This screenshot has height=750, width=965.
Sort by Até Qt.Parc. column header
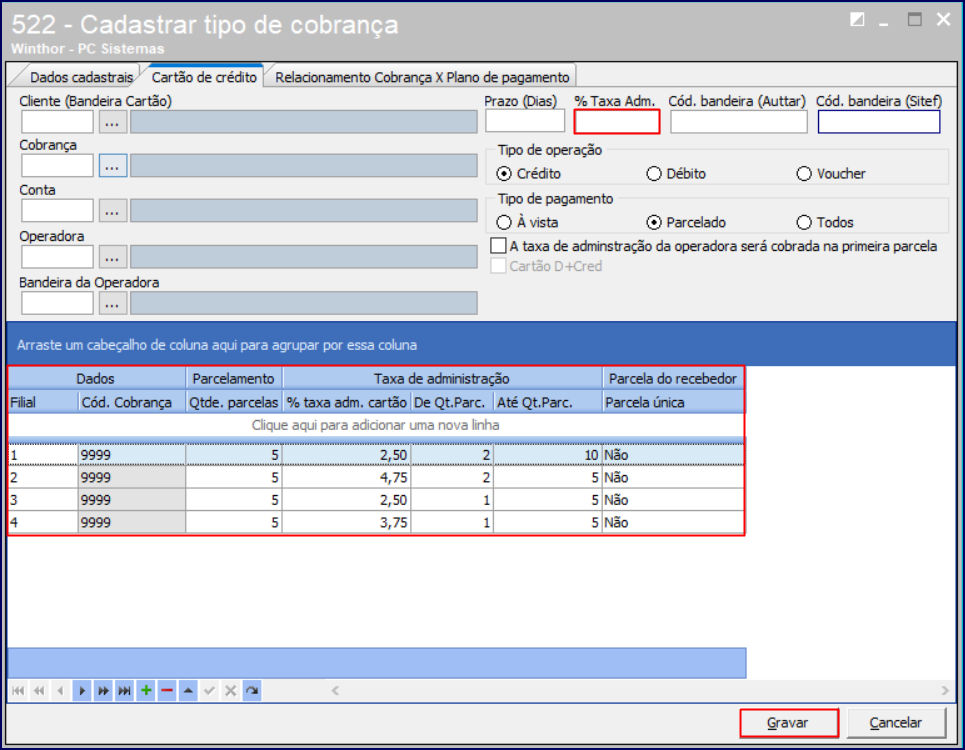[x=547, y=402]
